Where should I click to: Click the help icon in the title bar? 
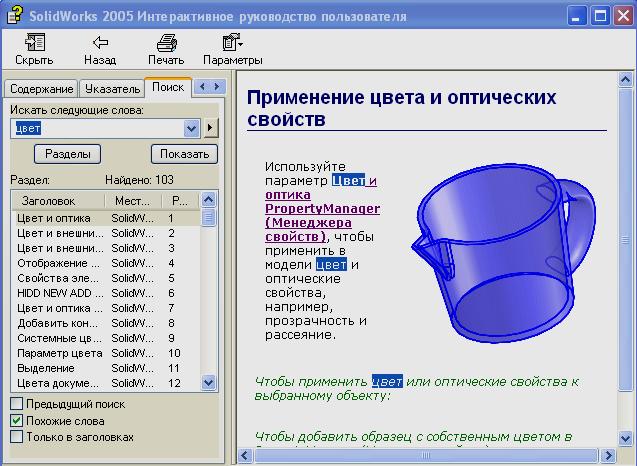(15, 15)
